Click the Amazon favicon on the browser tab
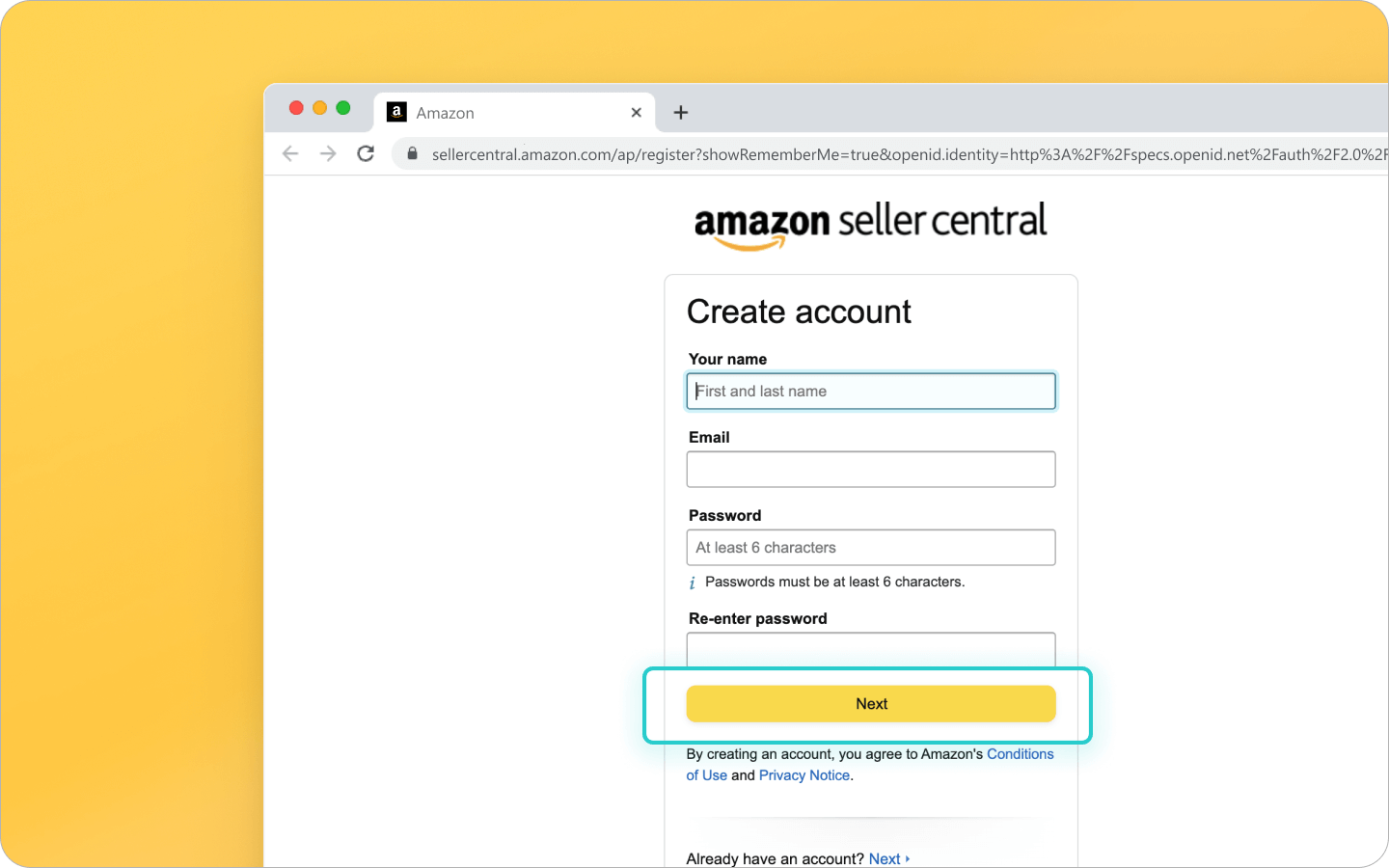The width and height of the screenshot is (1389, 868). coord(396,112)
